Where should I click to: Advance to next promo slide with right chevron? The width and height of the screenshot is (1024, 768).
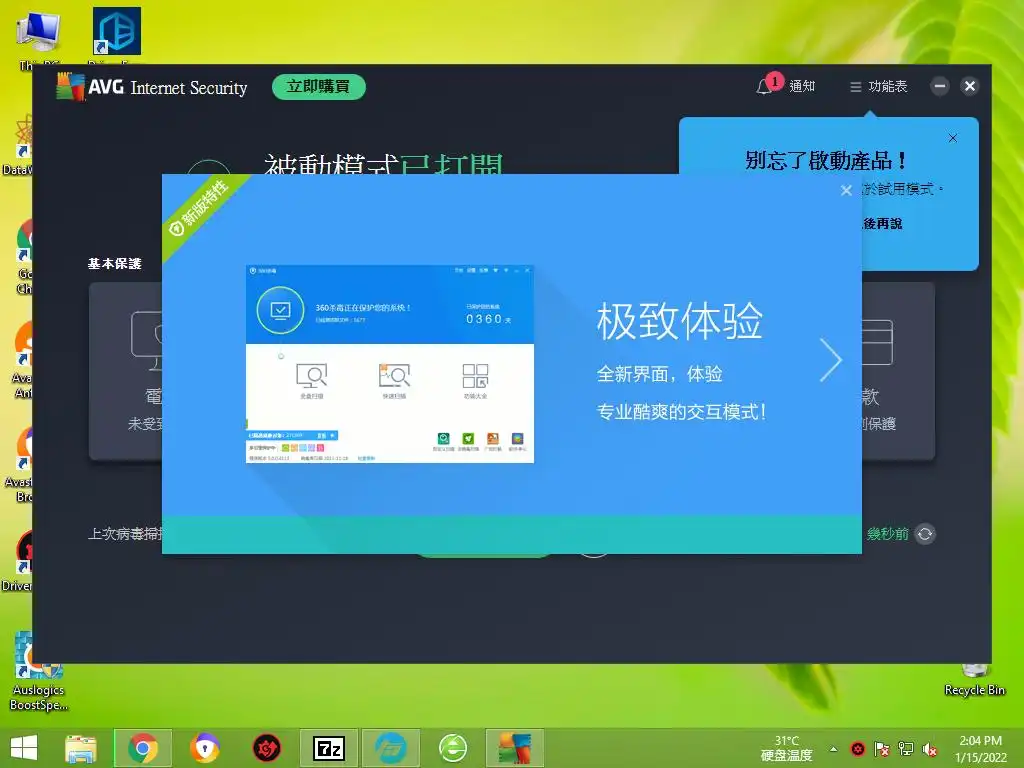[831, 360]
